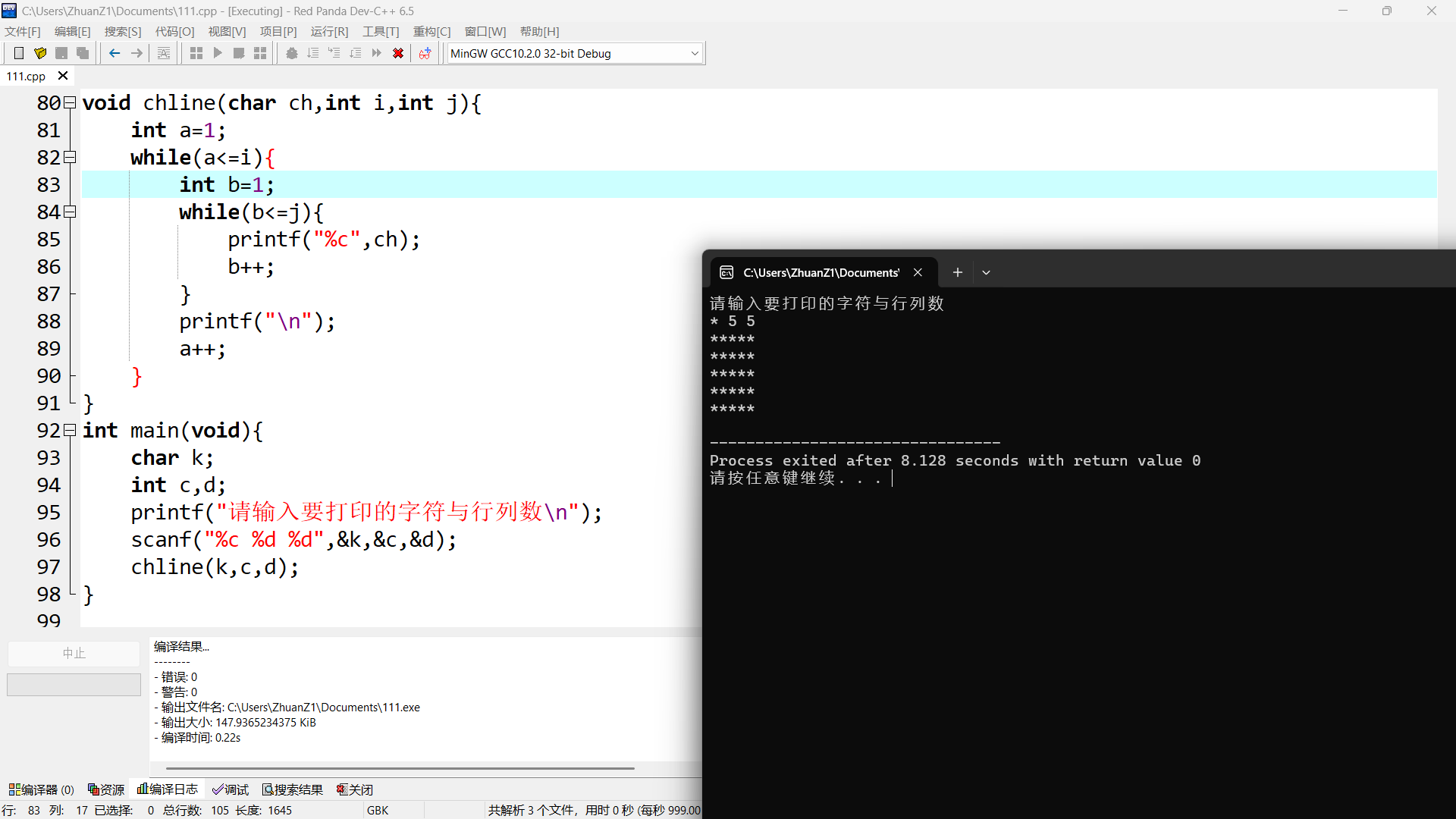Image resolution: width=1456 pixels, height=819 pixels.
Task: Click the red X stop execution icon
Action: (398, 53)
